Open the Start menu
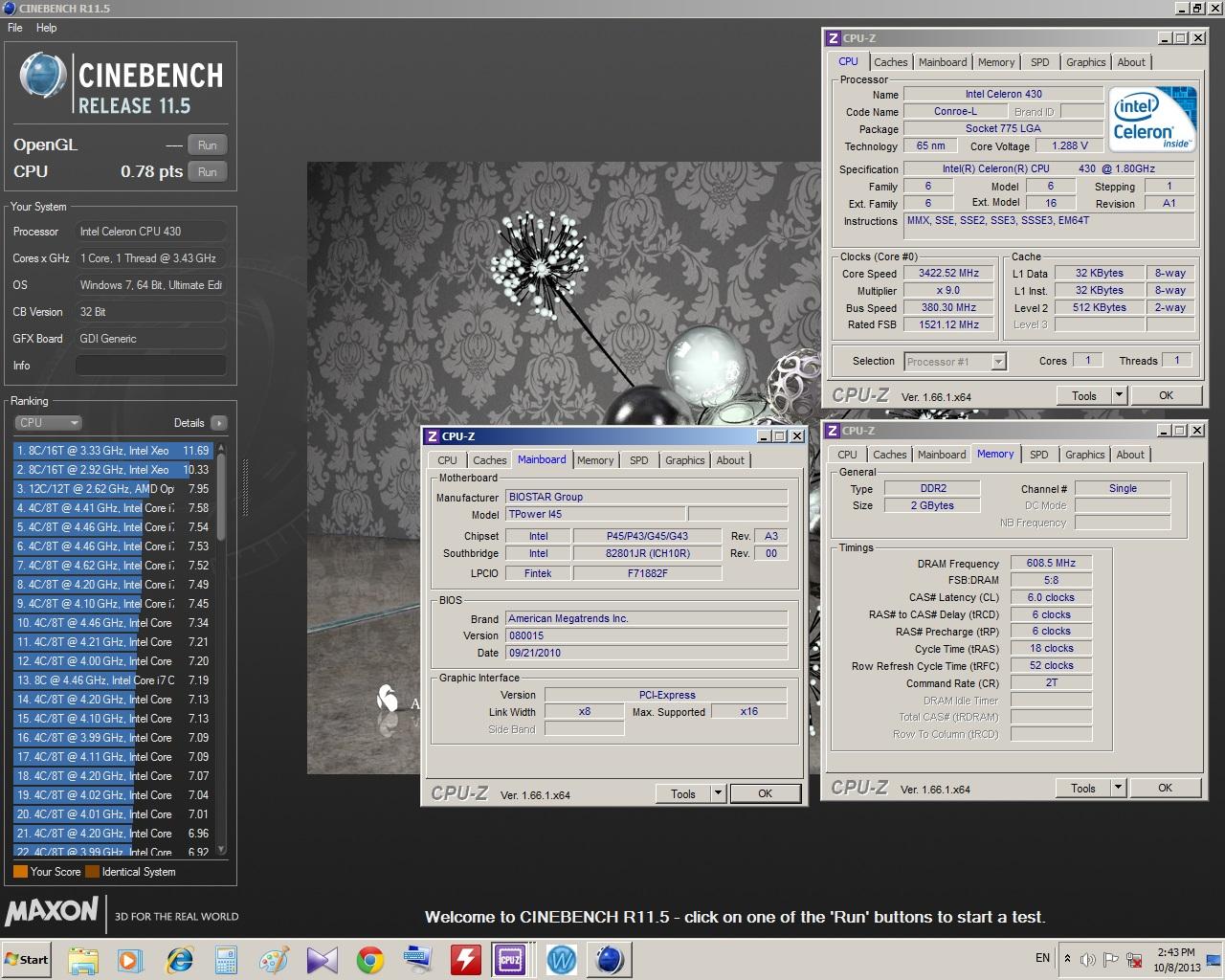This screenshot has width=1225, height=980. tap(27, 959)
